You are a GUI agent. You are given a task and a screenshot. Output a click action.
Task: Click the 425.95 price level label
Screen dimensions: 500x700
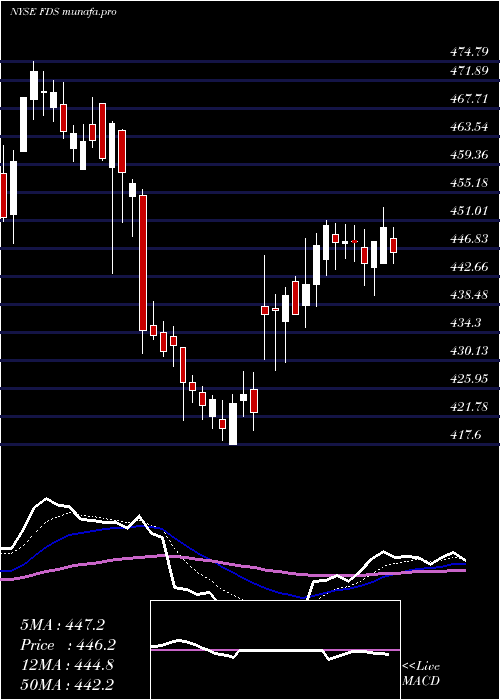tap(469, 379)
